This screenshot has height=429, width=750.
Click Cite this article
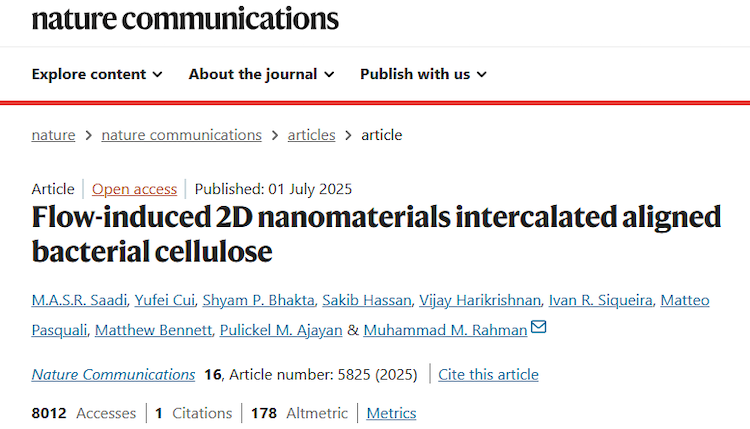pos(488,375)
